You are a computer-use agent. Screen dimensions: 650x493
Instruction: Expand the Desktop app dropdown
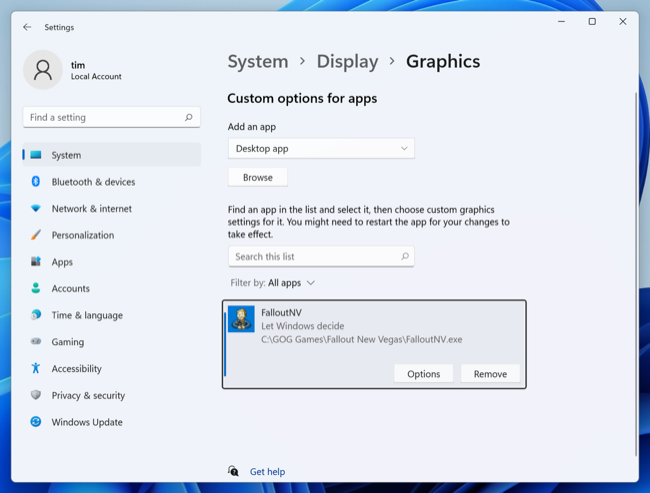pos(320,149)
